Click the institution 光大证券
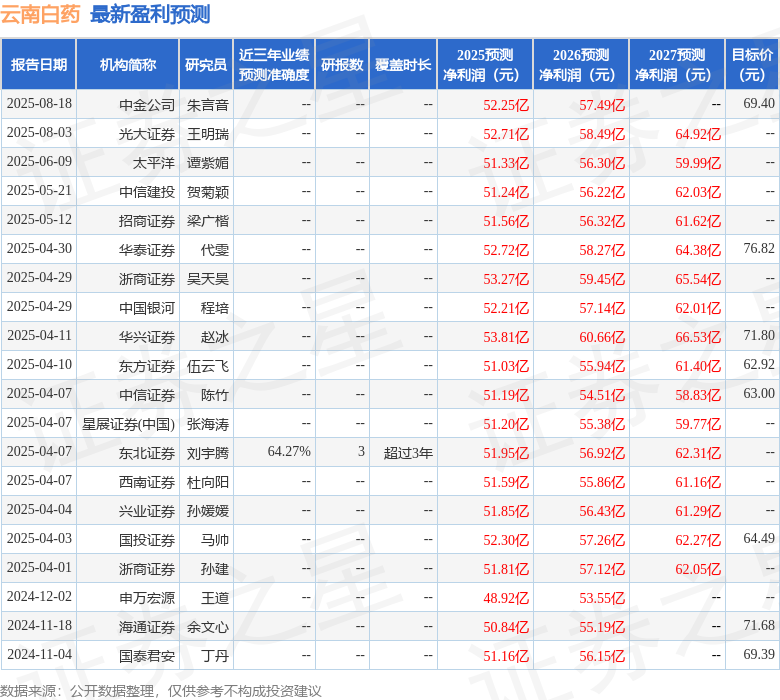Screen dimensions: 780x700 pyautogui.click(x=147, y=134)
